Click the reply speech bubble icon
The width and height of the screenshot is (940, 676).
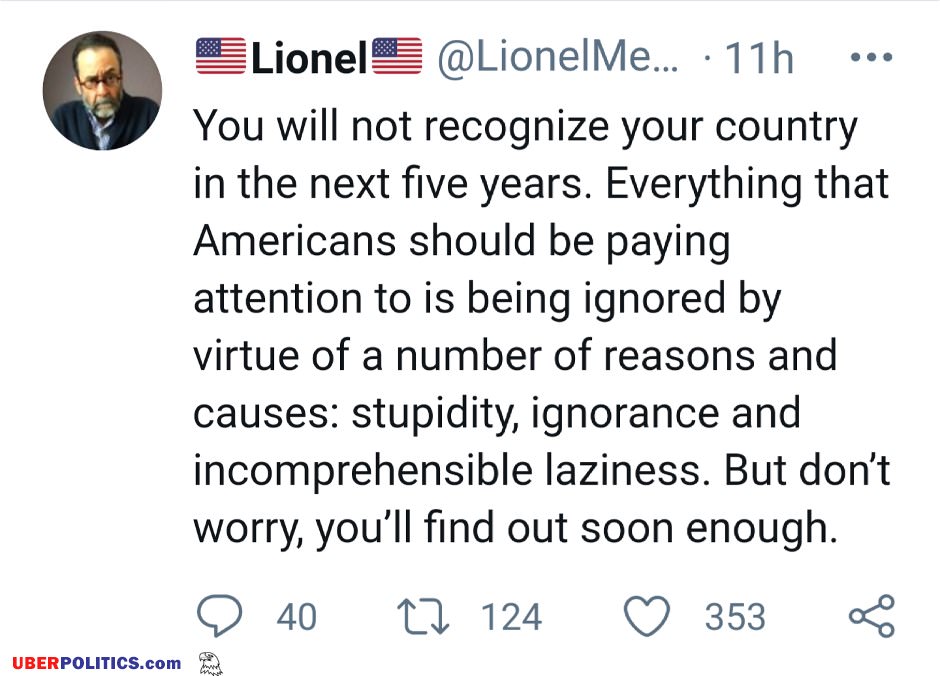[x=219, y=615]
